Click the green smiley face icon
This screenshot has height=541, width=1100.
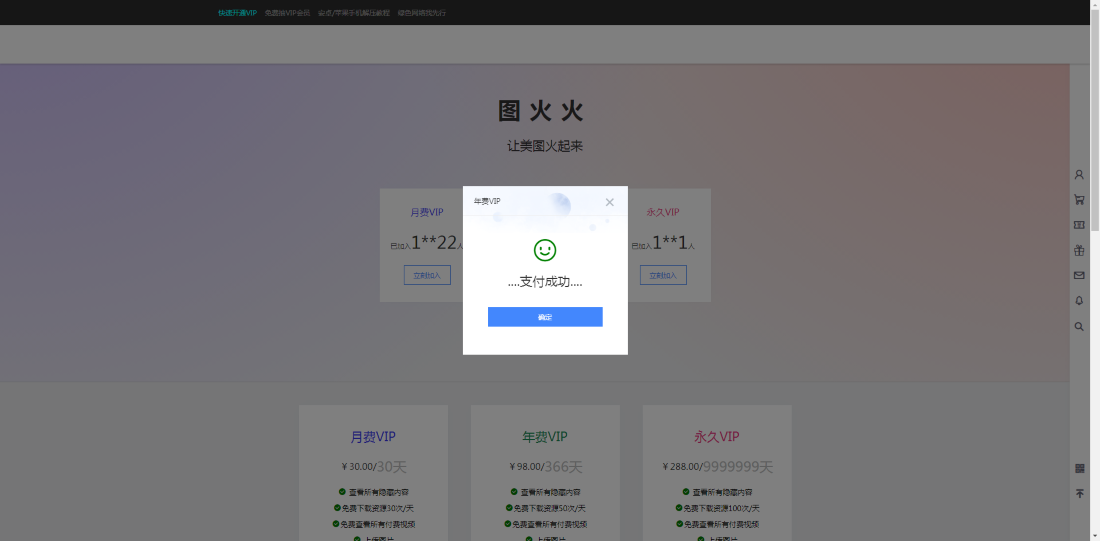click(545, 250)
